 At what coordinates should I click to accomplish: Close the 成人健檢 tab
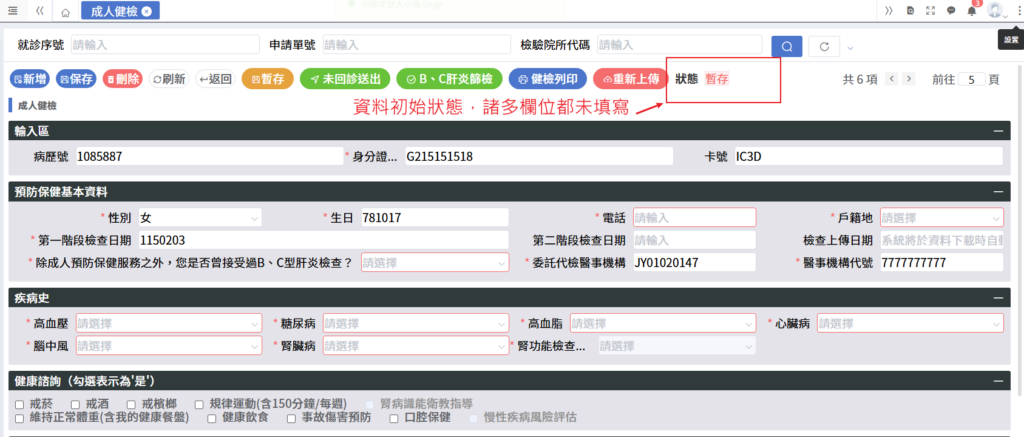click(x=146, y=11)
